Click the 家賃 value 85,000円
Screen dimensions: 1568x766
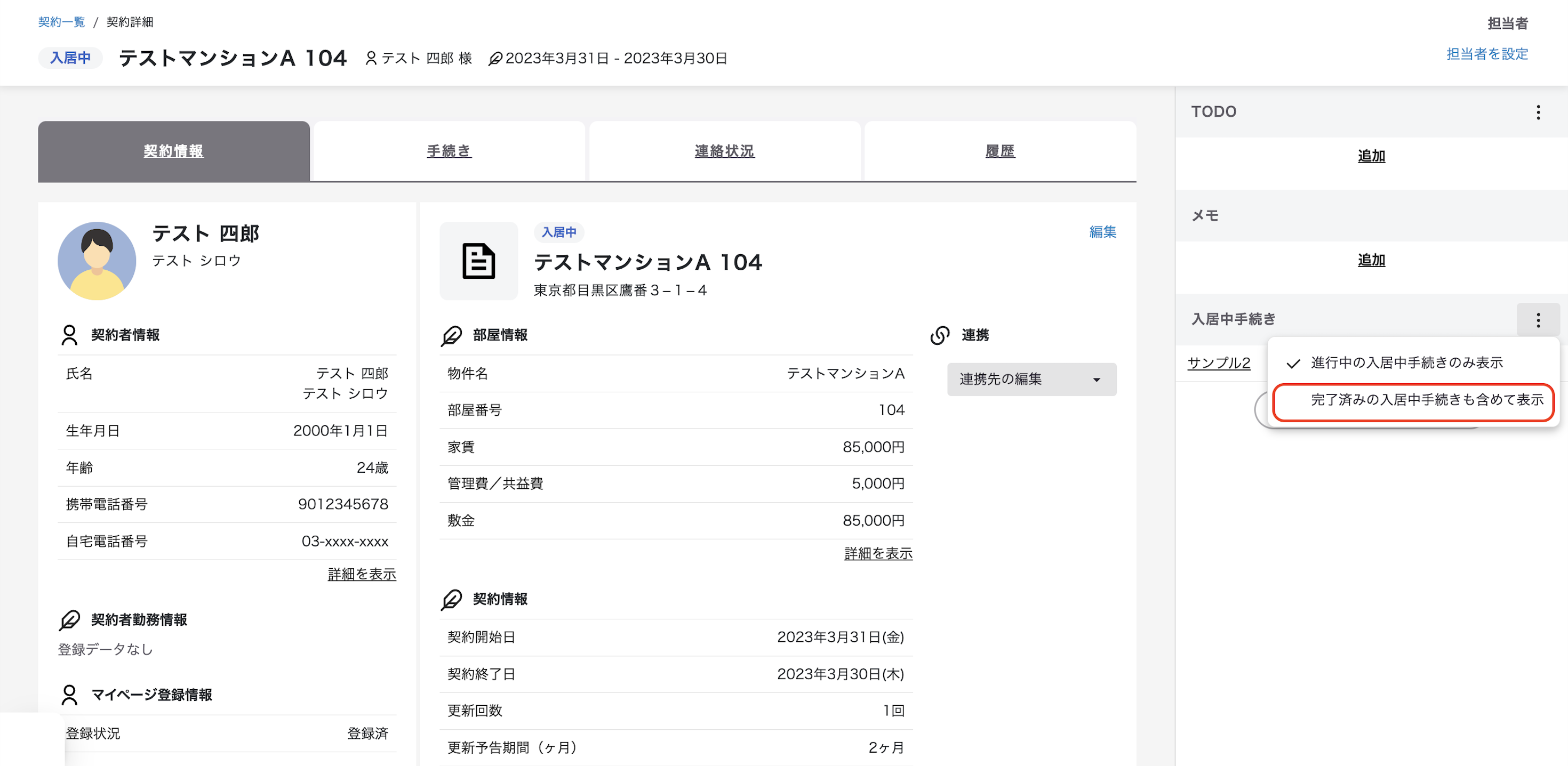[873, 447]
